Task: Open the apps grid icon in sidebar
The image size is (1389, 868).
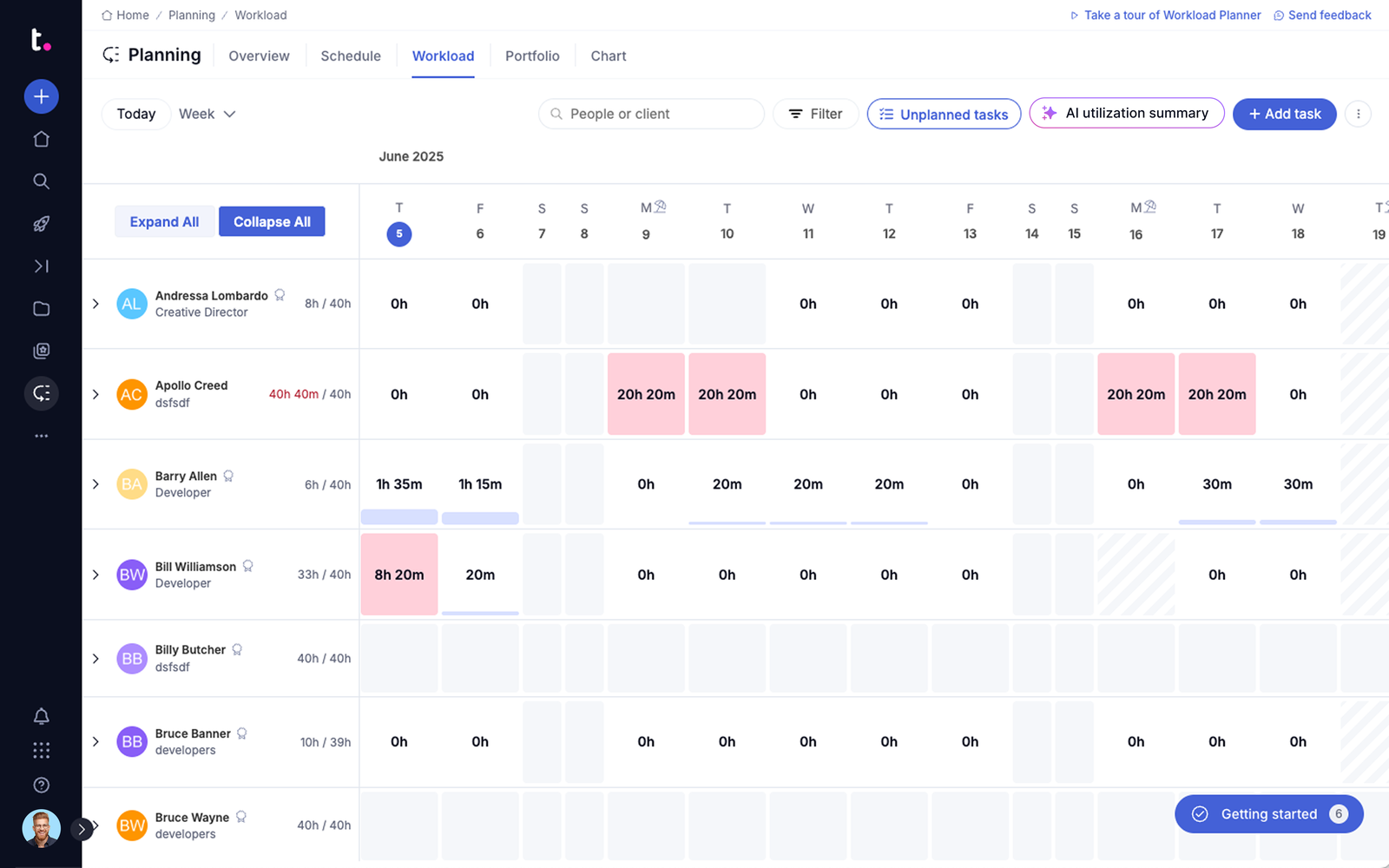Action: click(x=41, y=751)
